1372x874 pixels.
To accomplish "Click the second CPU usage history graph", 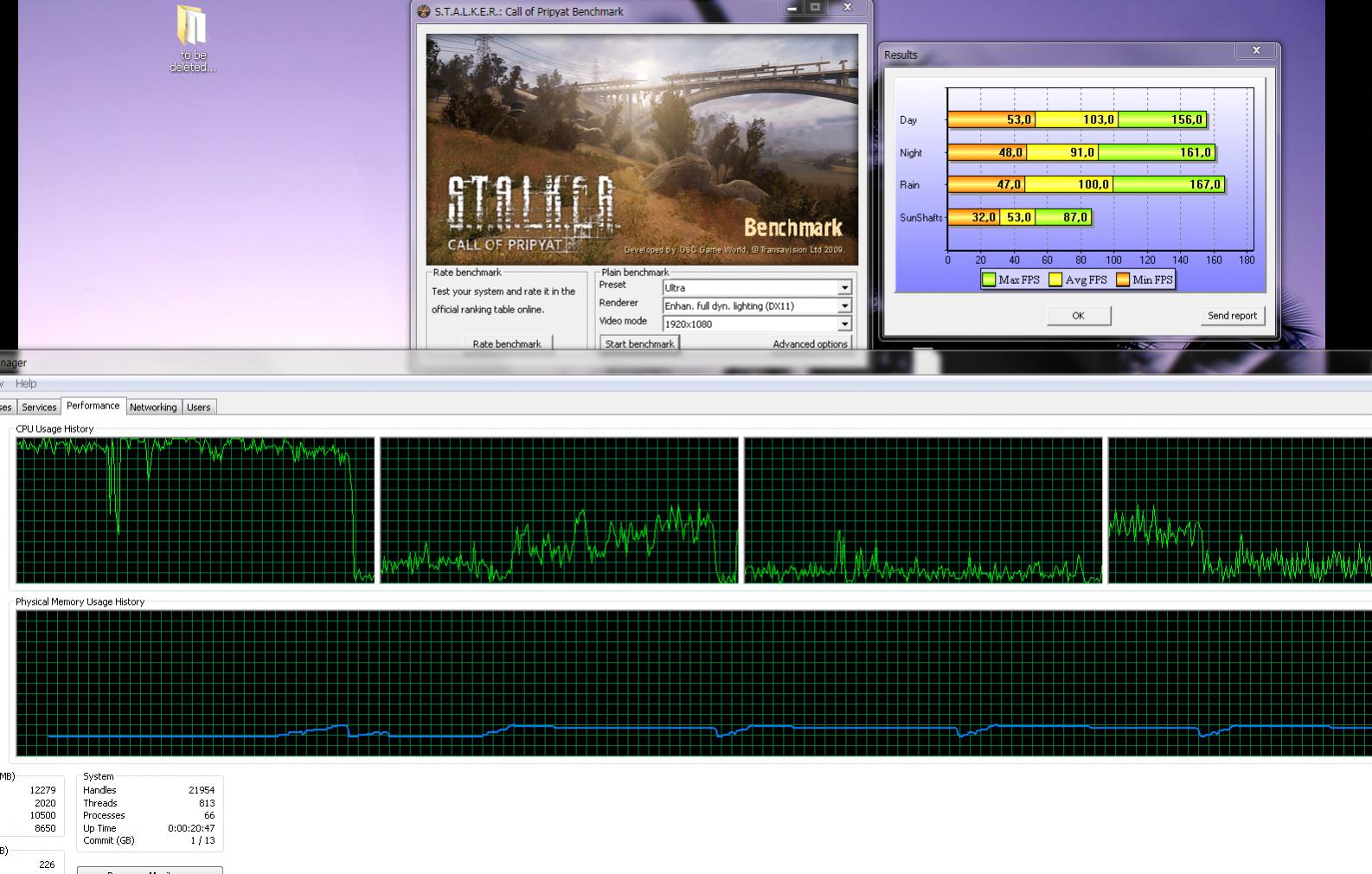I will (x=560, y=510).
